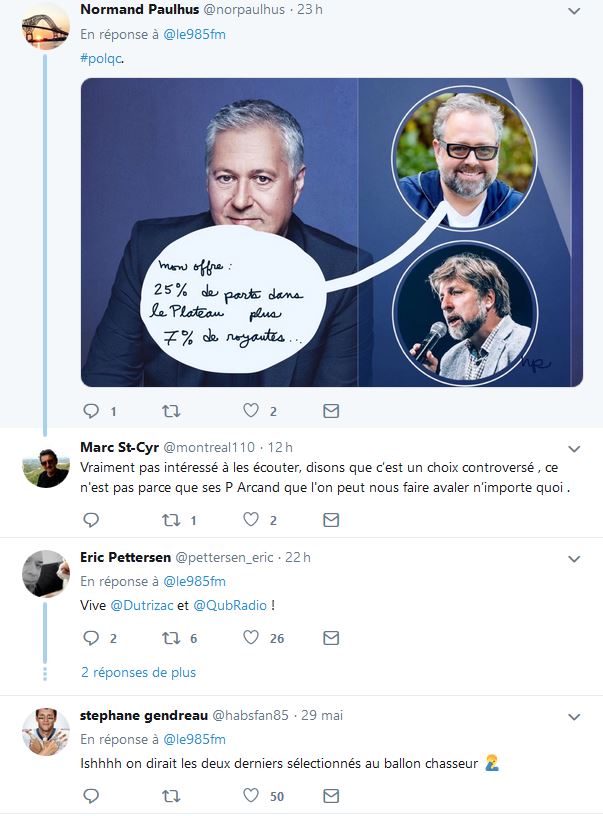This screenshot has height=816, width=603.
Task: Reply to stephane gendreau's tweet
Action: [x=91, y=796]
